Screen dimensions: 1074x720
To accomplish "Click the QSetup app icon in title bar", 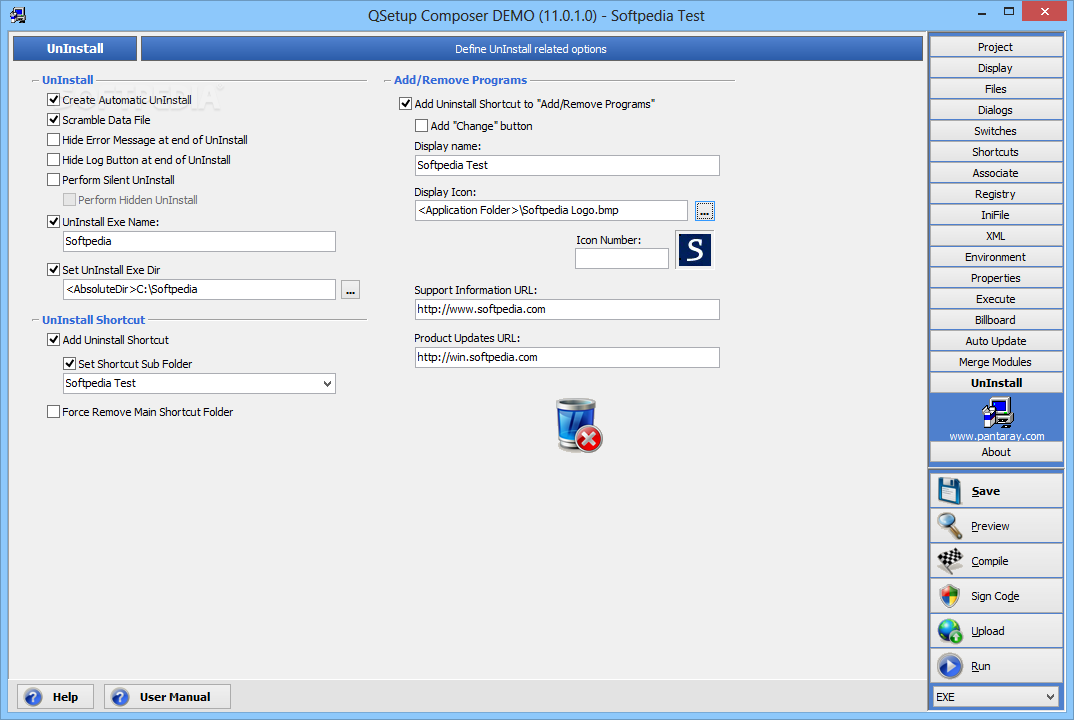I will tap(18, 14).
